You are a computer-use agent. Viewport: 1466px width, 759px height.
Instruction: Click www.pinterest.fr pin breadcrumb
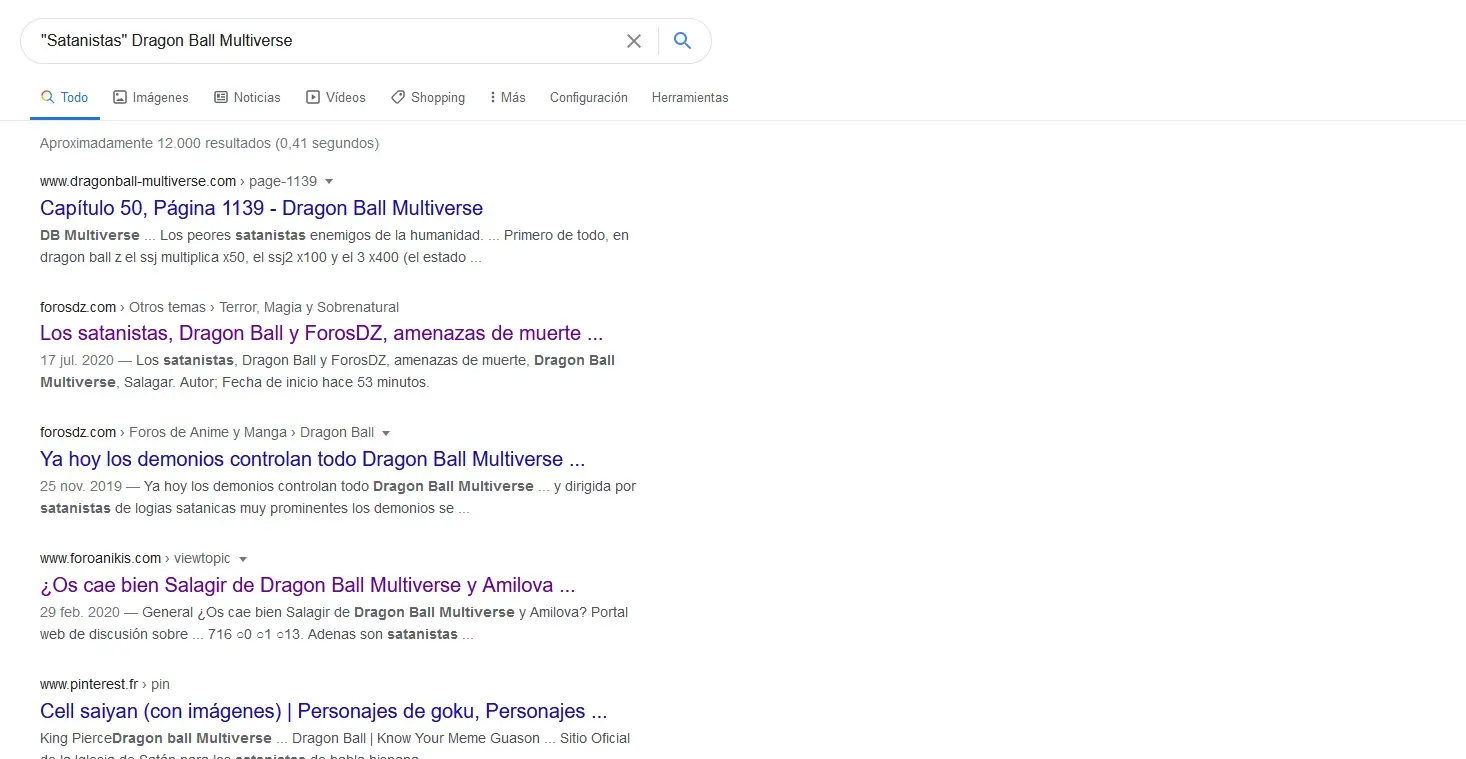click(105, 684)
